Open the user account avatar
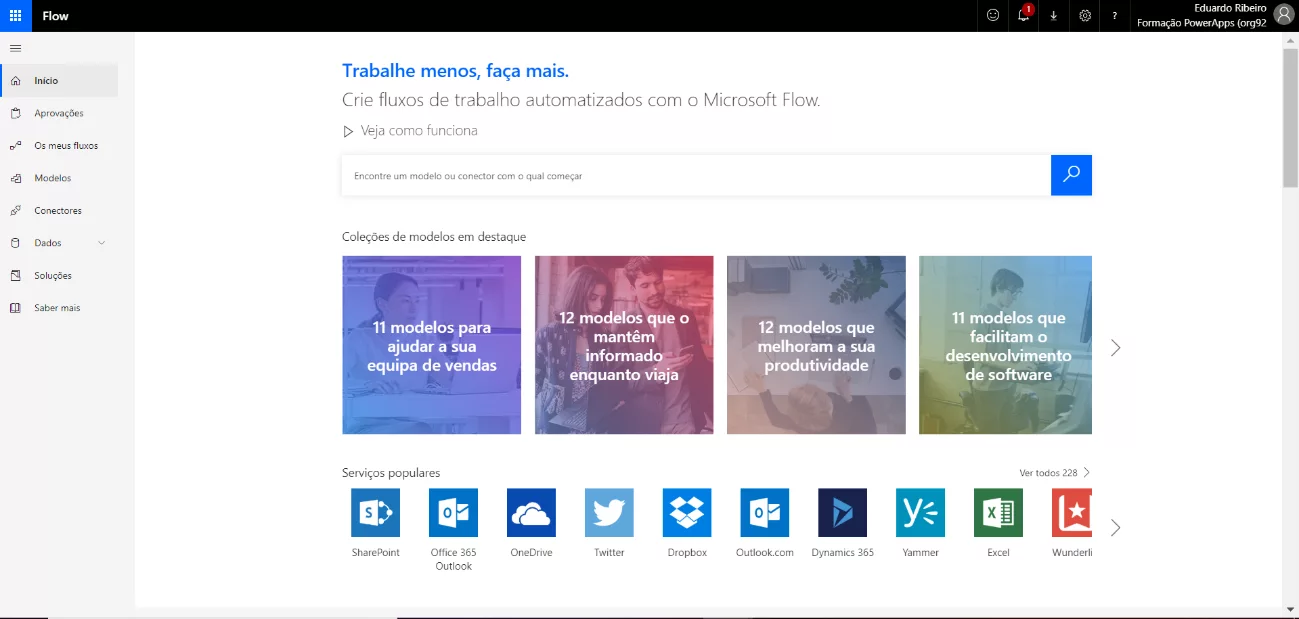This screenshot has height=619, width=1299. point(1283,15)
